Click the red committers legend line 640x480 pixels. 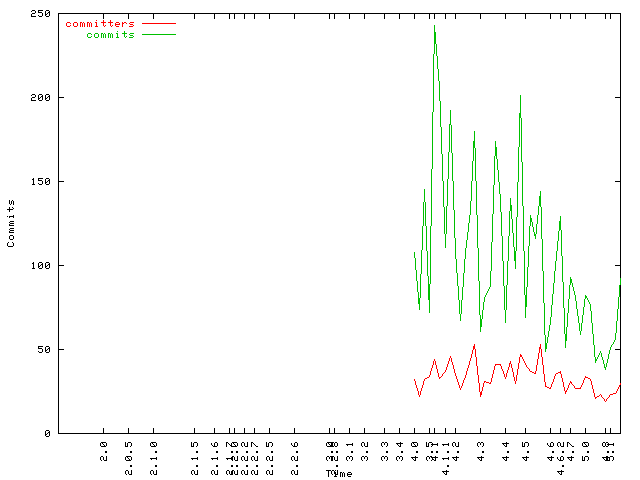159,23
